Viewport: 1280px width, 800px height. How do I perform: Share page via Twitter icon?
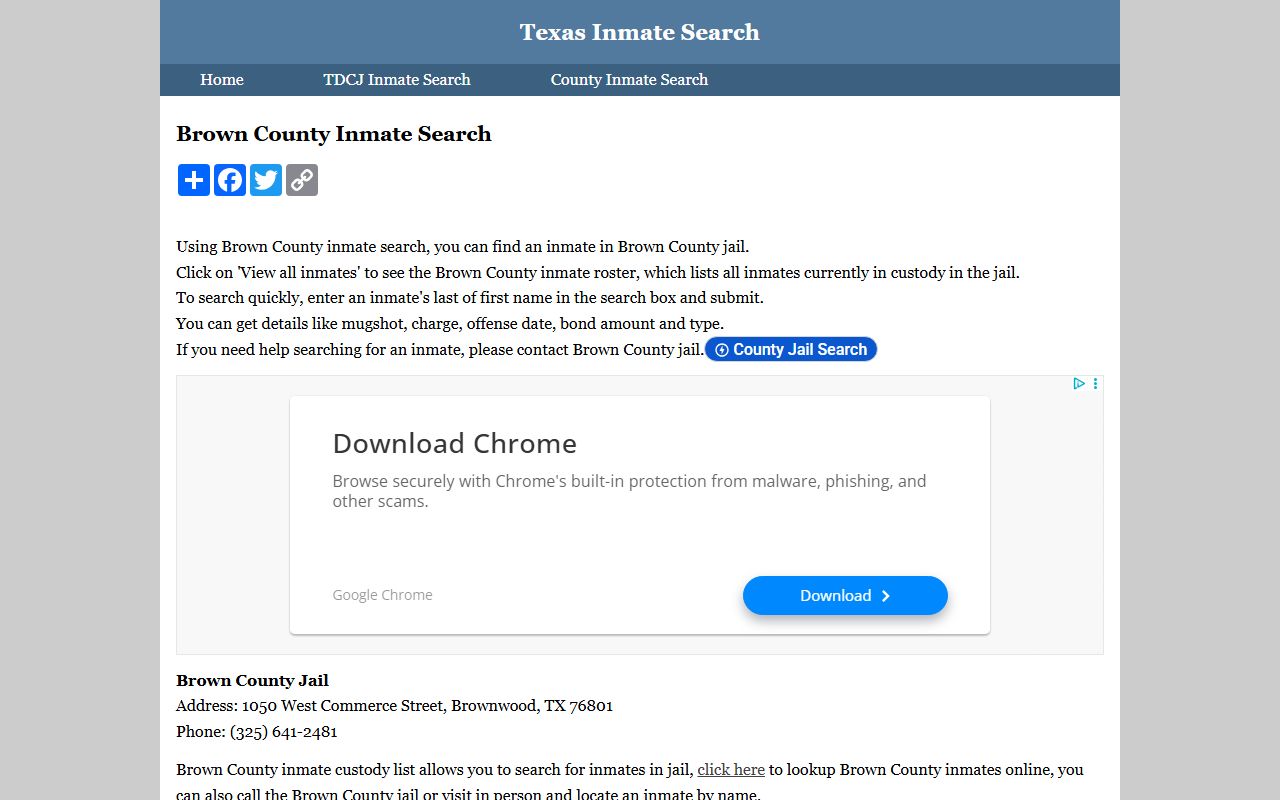click(x=266, y=180)
